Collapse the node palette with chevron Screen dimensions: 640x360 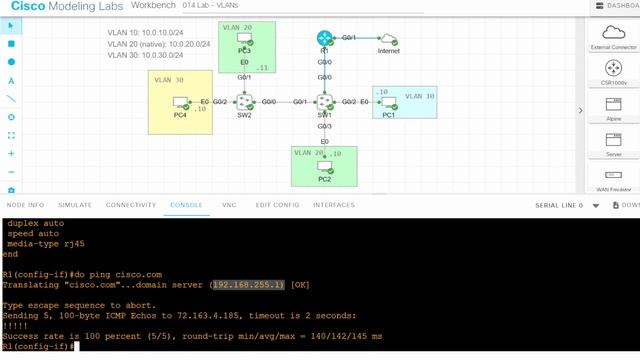[580, 110]
